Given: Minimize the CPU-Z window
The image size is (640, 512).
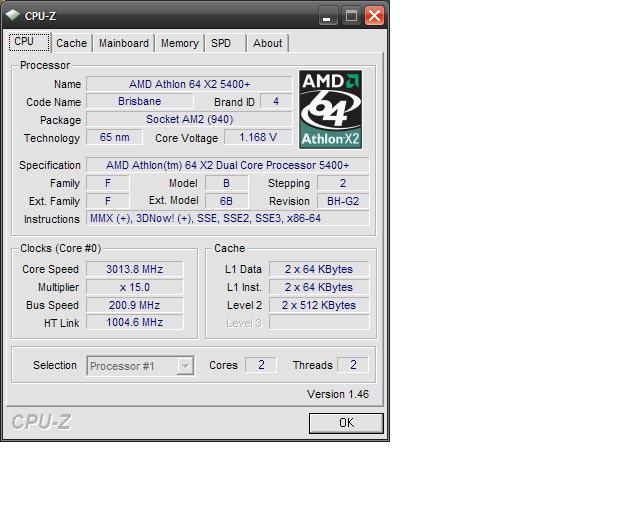Looking at the screenshot, I should click(327, 16).
